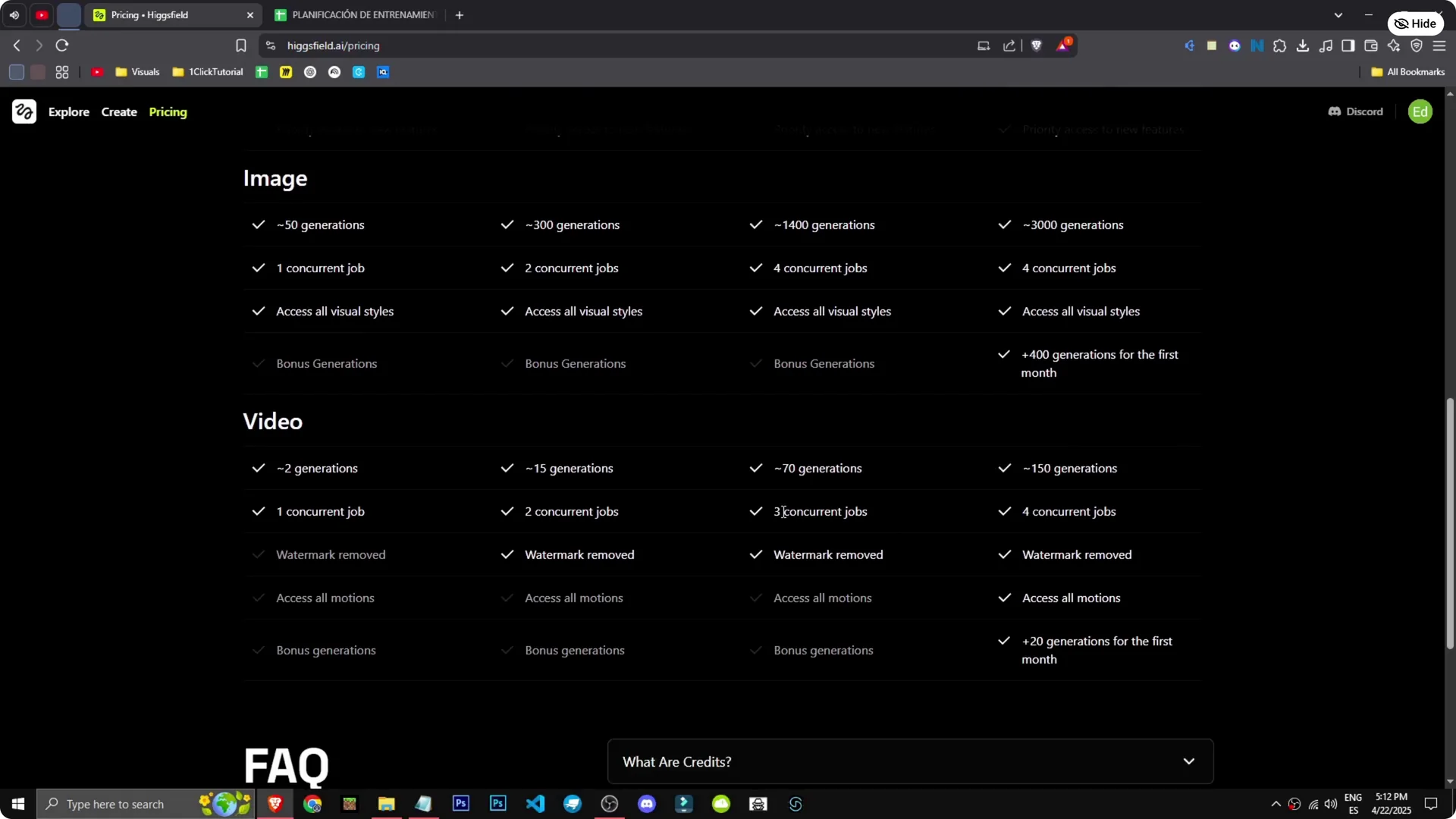Open the browser hamburger menu

click(1439, 45)
